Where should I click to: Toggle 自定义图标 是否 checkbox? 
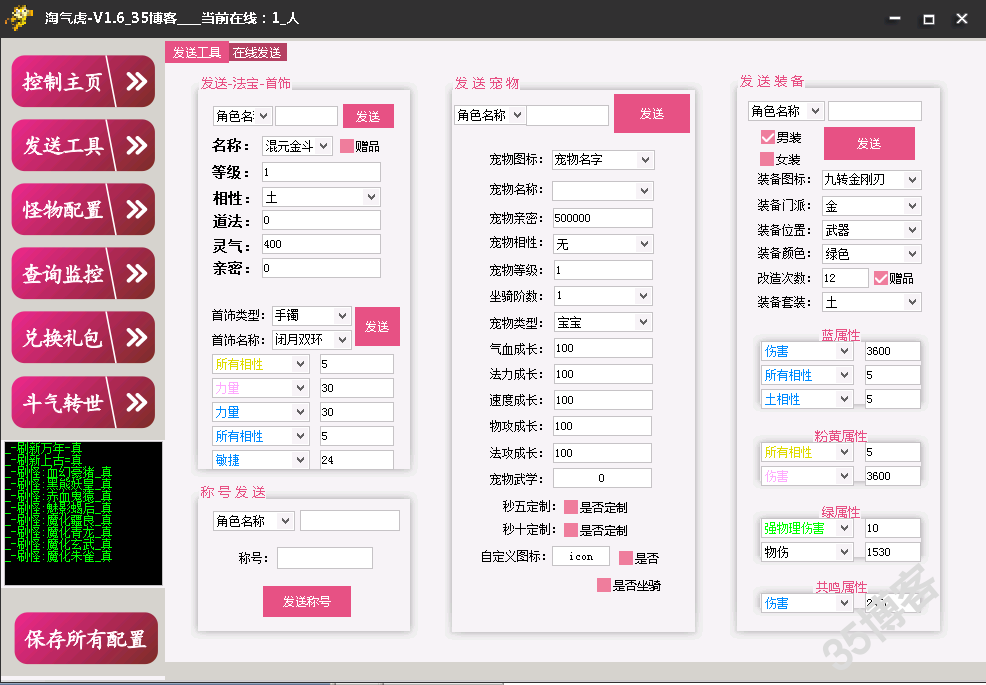626,558
